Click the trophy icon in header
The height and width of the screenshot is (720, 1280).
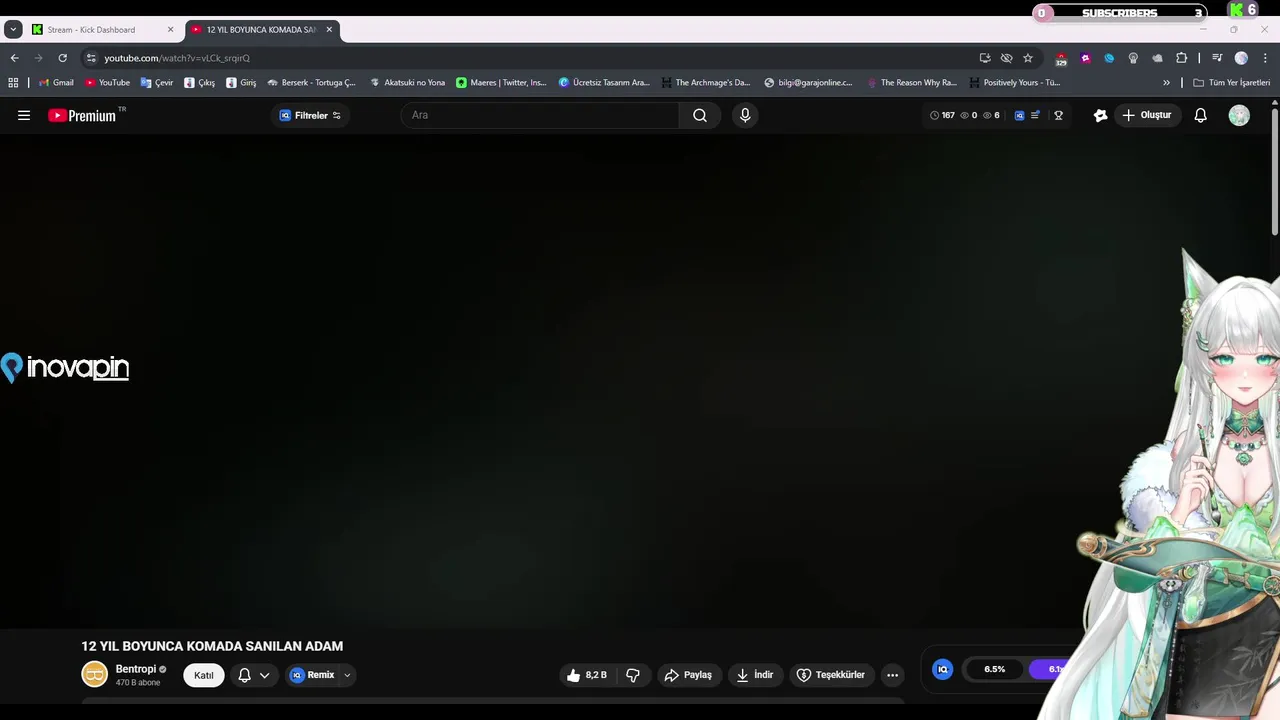(x=1058, y=115)
